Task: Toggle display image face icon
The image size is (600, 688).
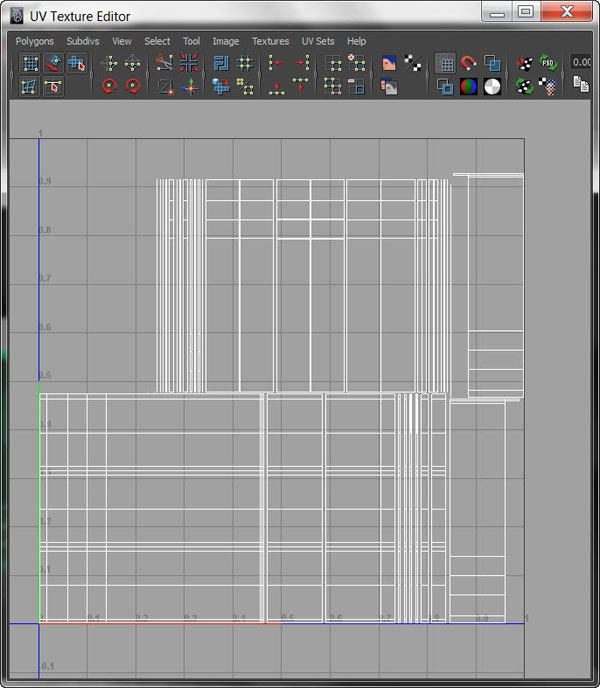Action: pyautogui.click(x=390, y=64)
